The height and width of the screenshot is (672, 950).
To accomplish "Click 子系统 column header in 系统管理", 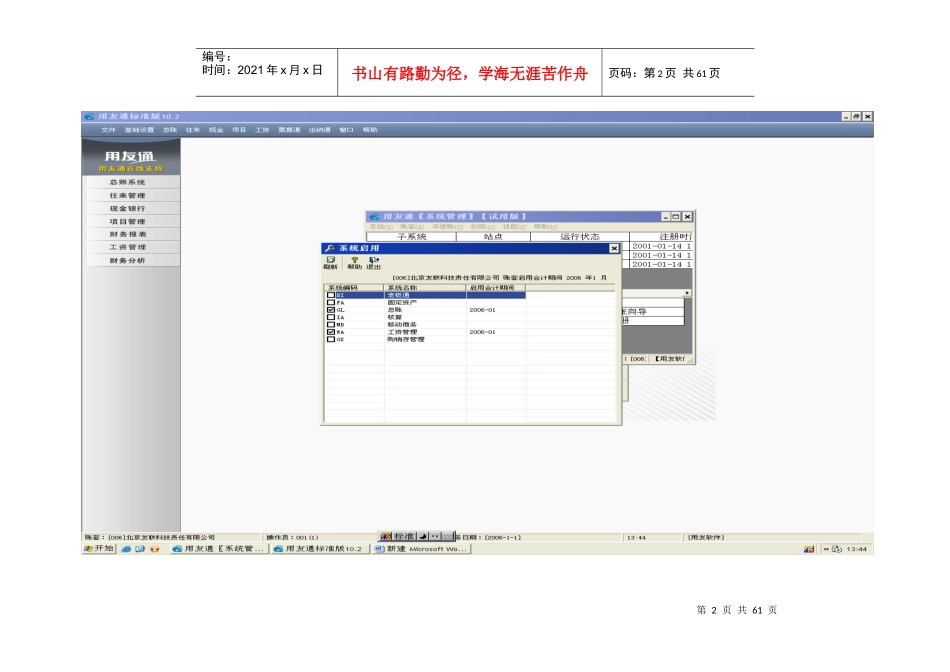I will 411,236.
